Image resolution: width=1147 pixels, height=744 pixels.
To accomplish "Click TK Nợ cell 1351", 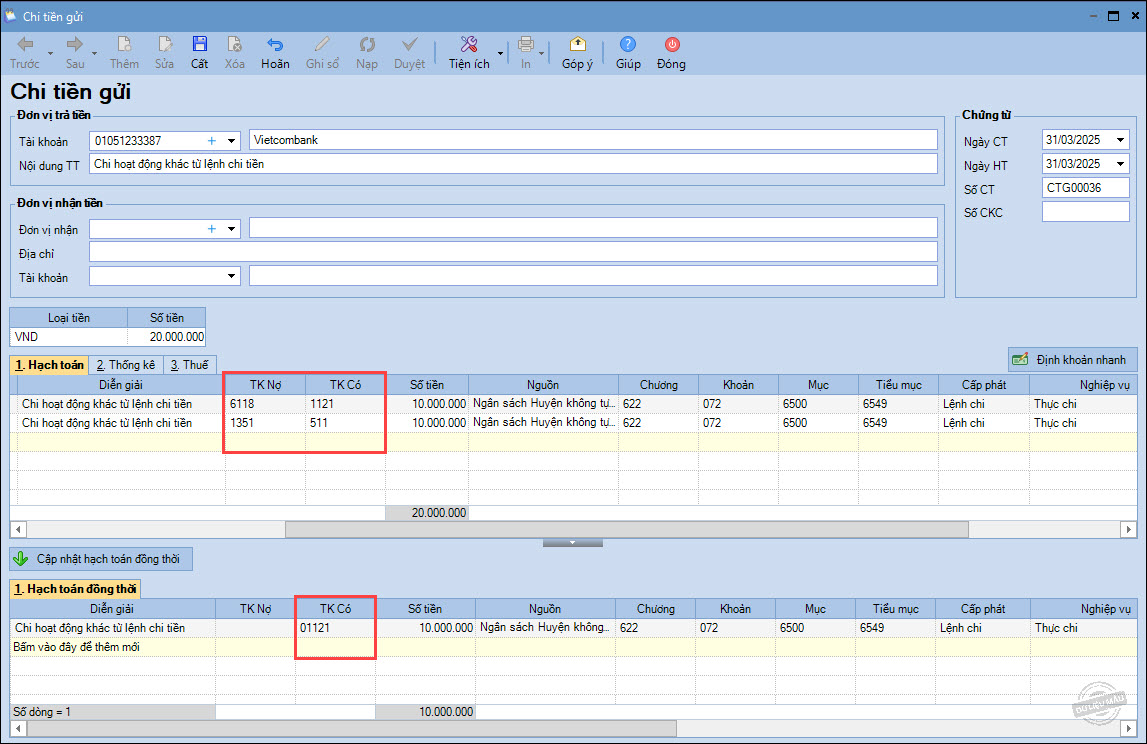I will click(x=266, y=423).
